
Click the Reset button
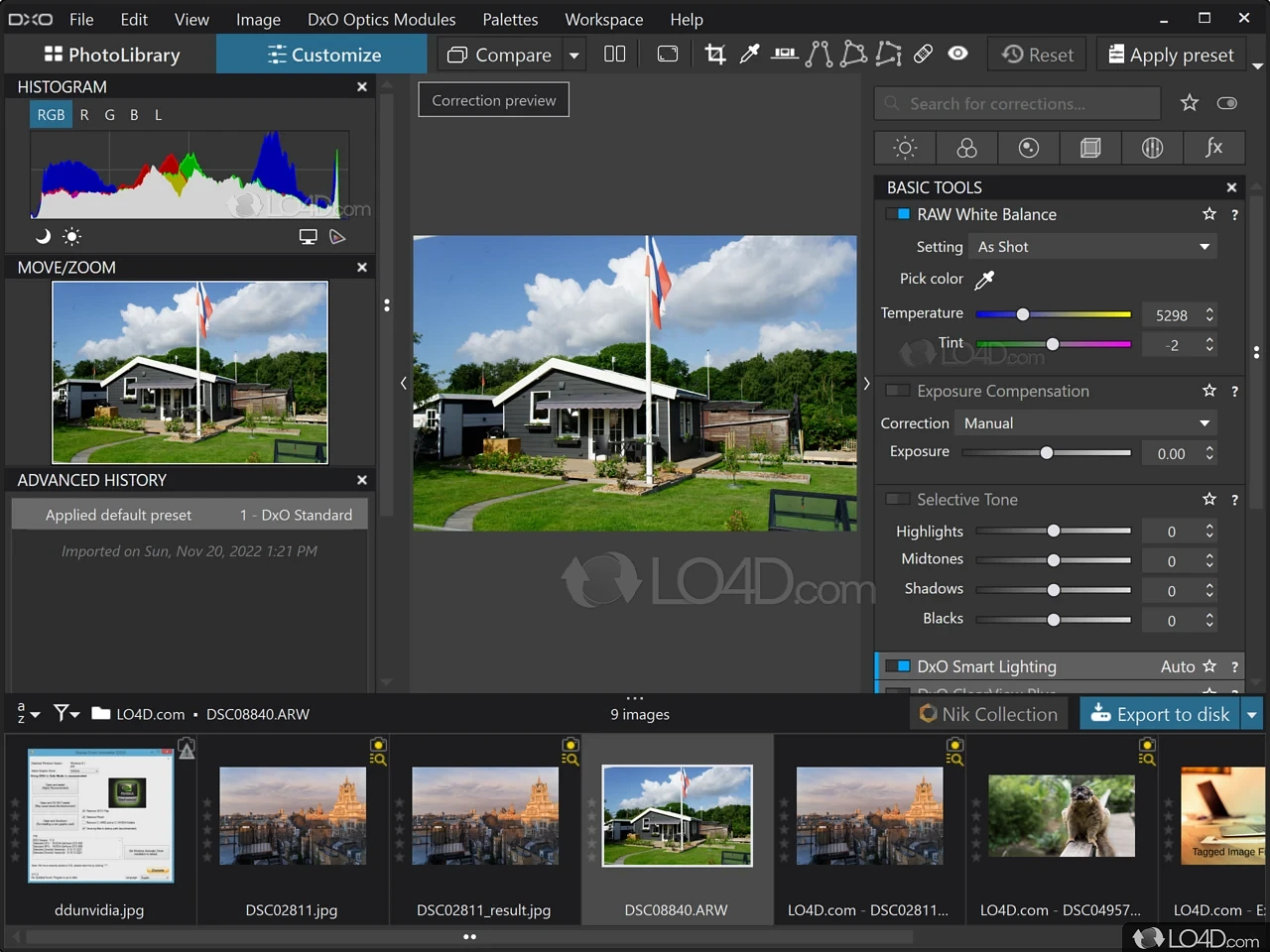point(1038,55)
